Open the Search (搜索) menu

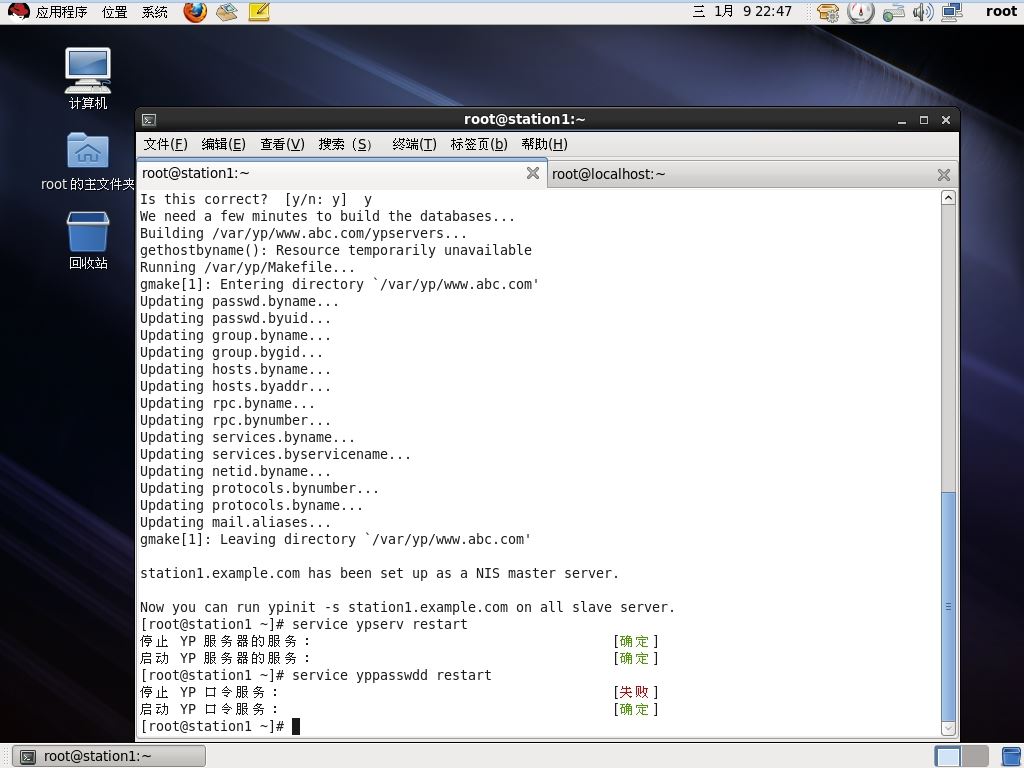[345, 144]
